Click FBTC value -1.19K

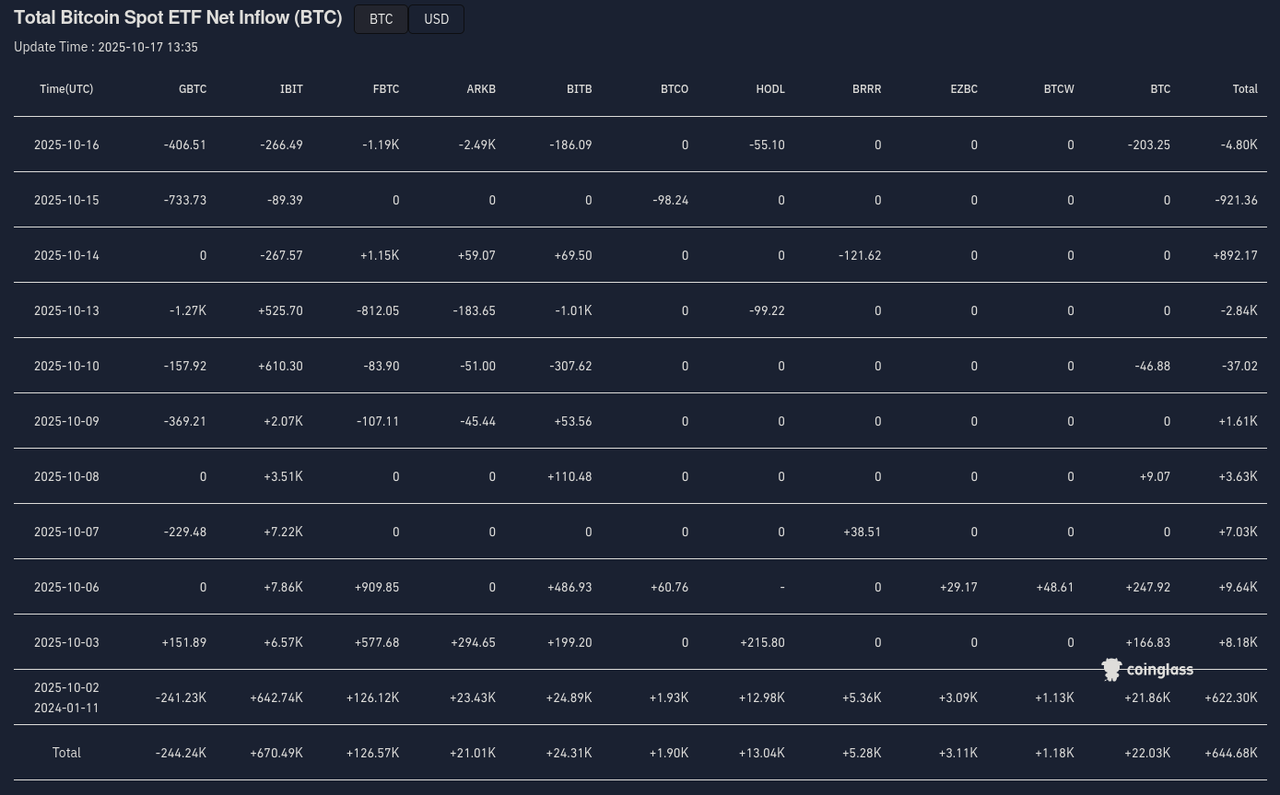[381, 145]
